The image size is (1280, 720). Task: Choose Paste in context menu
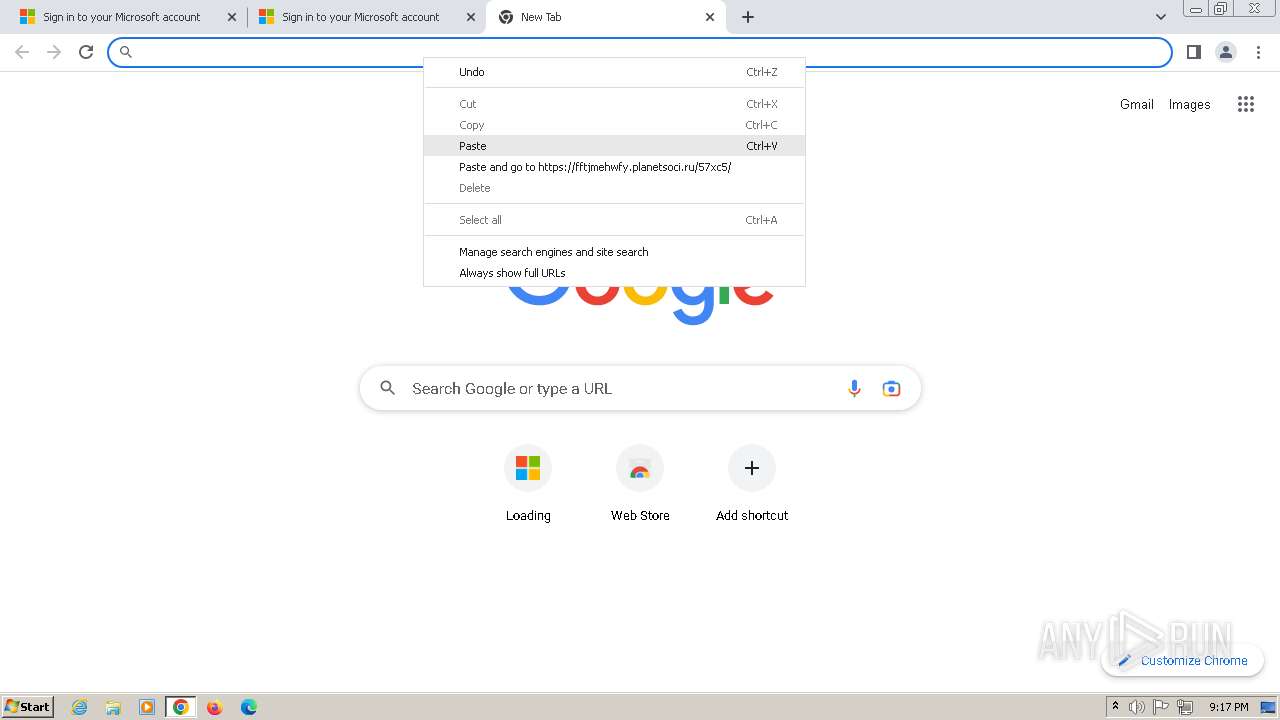coord(614,146)
